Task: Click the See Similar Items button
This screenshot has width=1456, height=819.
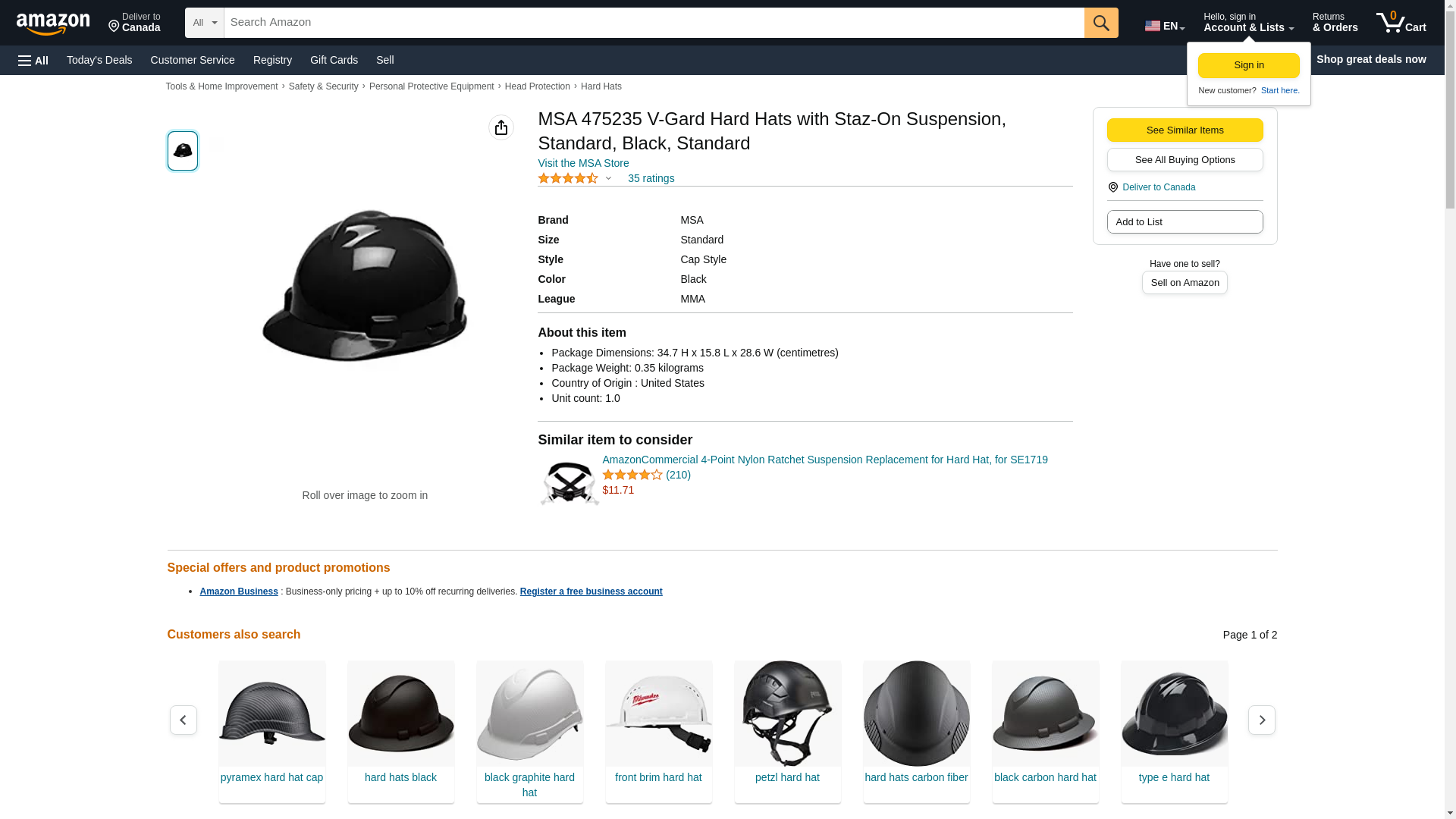Action: point(1185,130)
